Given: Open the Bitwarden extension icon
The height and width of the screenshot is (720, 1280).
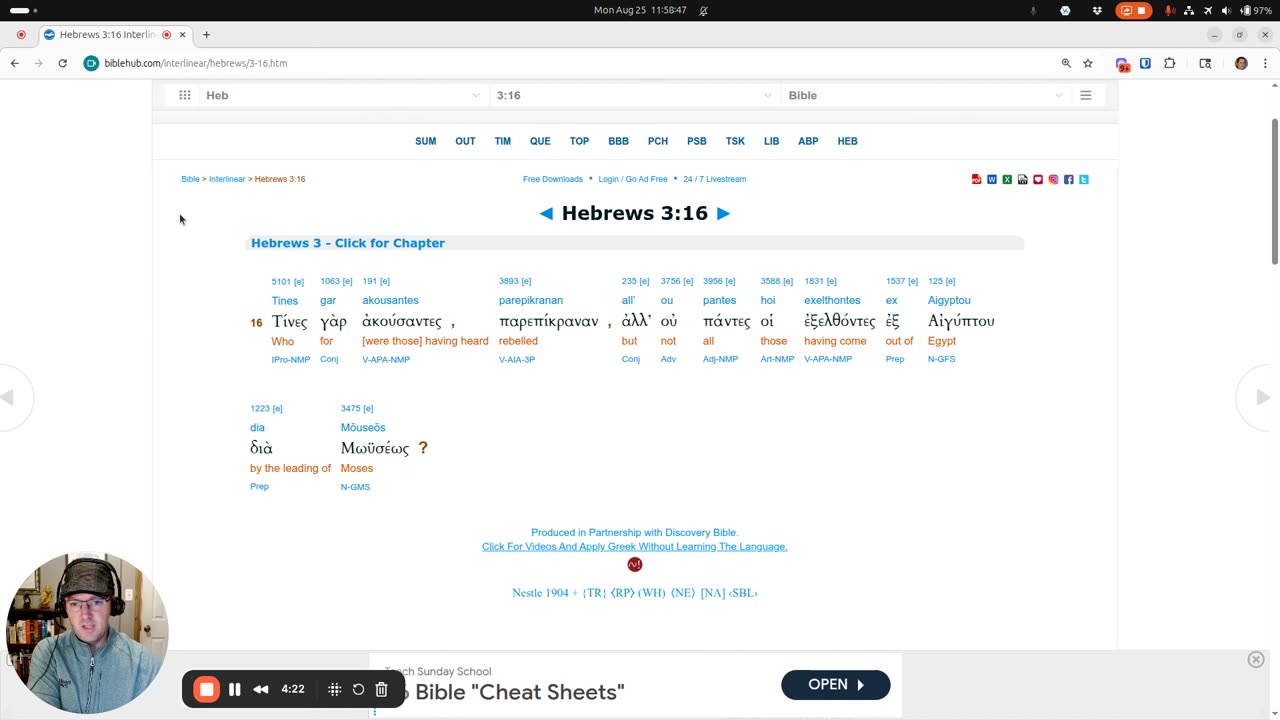Looking at the screenshot, I should (x=1145, y=63).
